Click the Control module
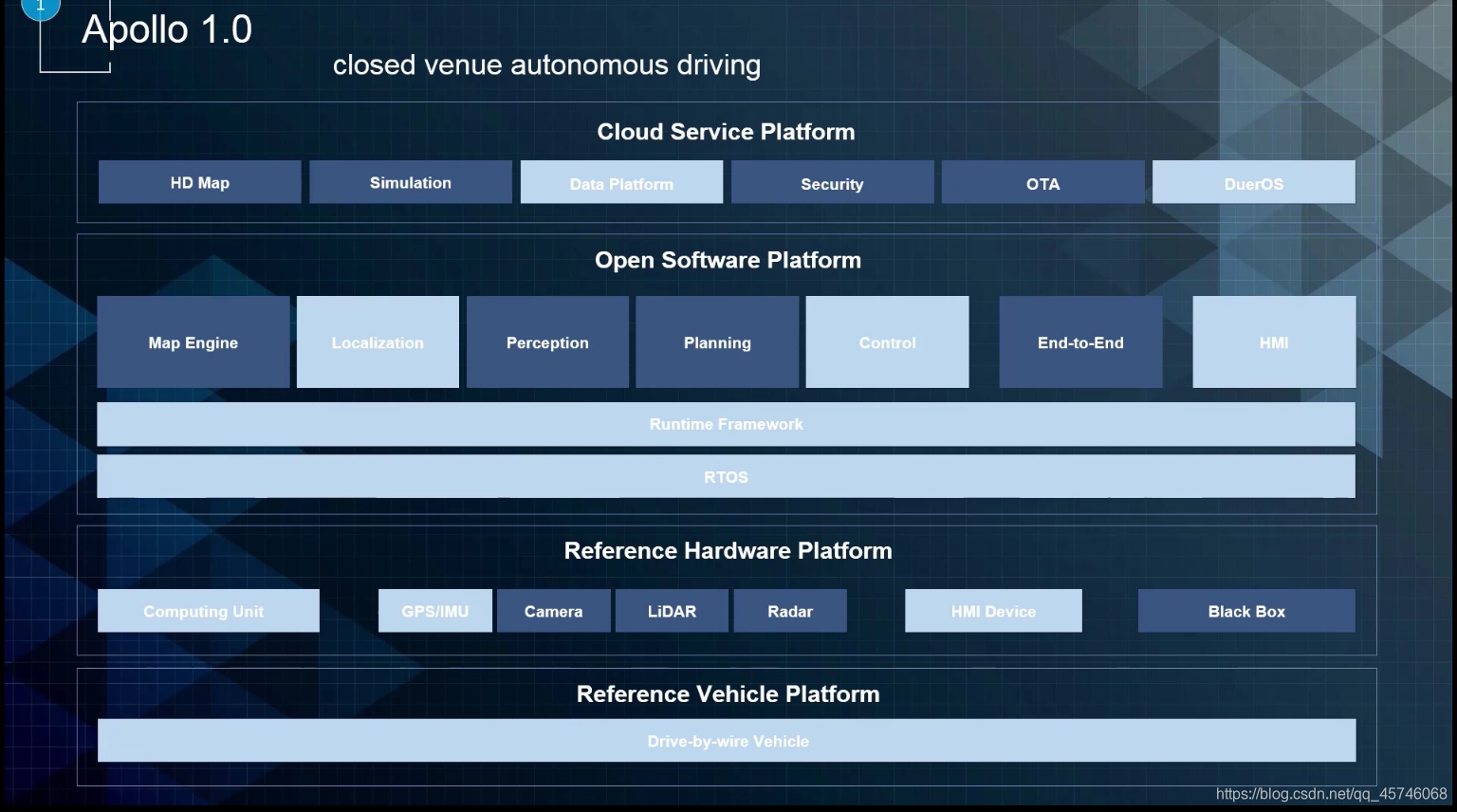 pos(887,341)
